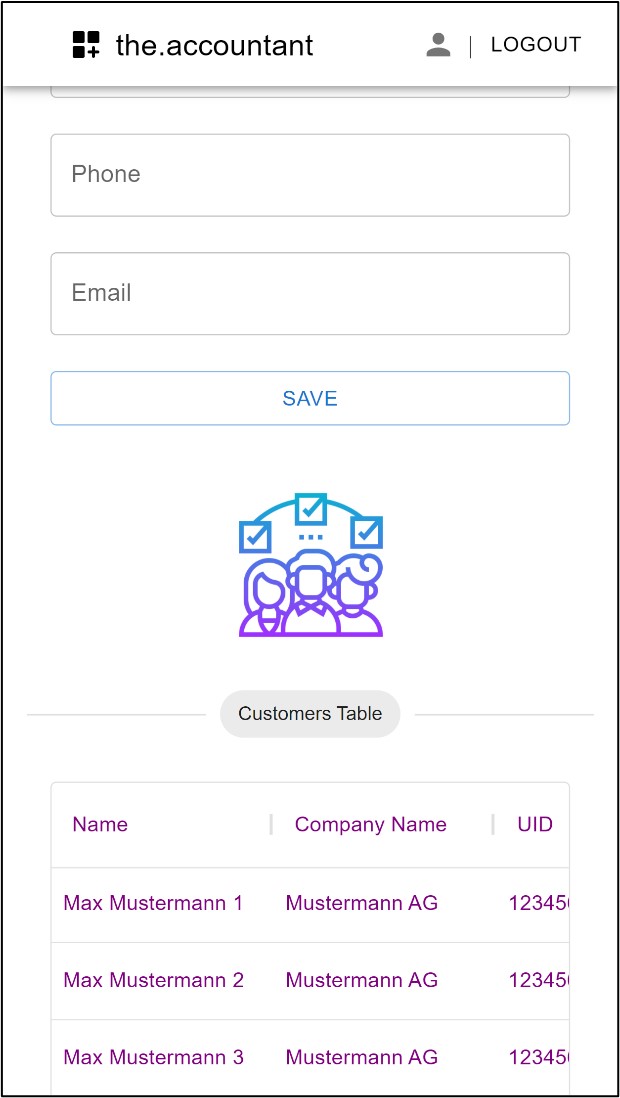Click Mustermann AG cell in first row

[x=362, y=903]
